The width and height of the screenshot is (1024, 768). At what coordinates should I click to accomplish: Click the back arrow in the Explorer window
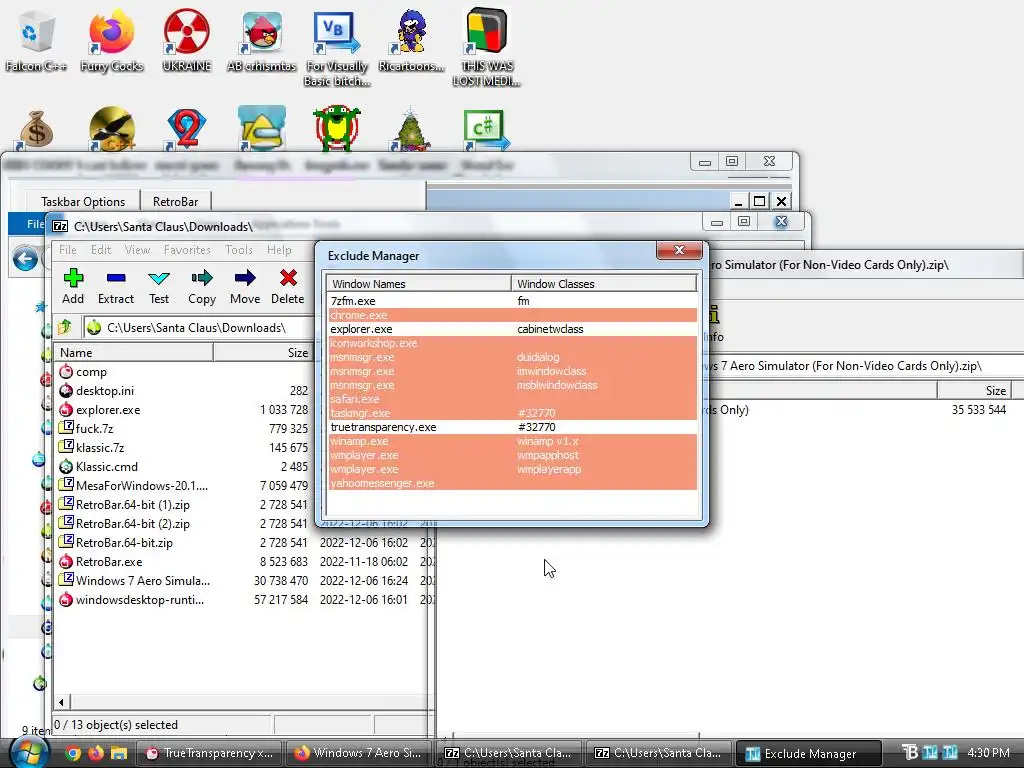pos(25,259)
